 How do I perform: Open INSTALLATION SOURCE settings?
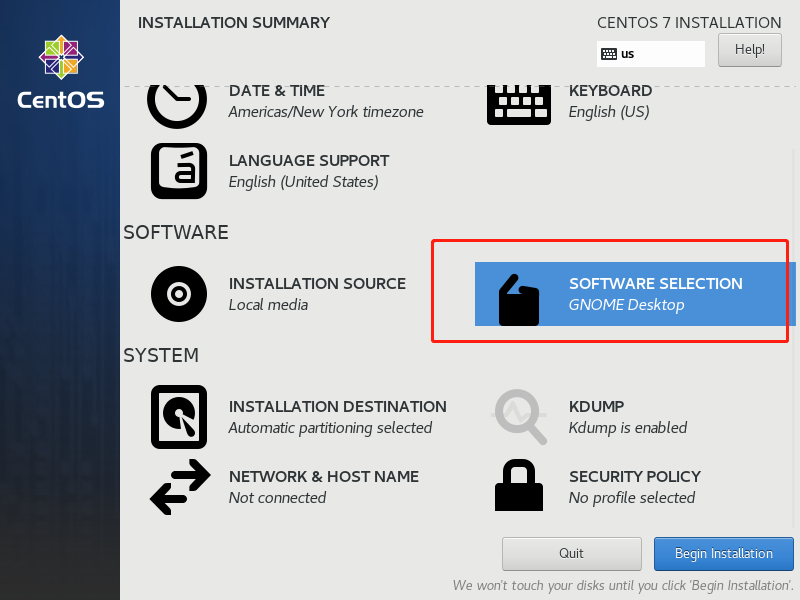point(317,284)
